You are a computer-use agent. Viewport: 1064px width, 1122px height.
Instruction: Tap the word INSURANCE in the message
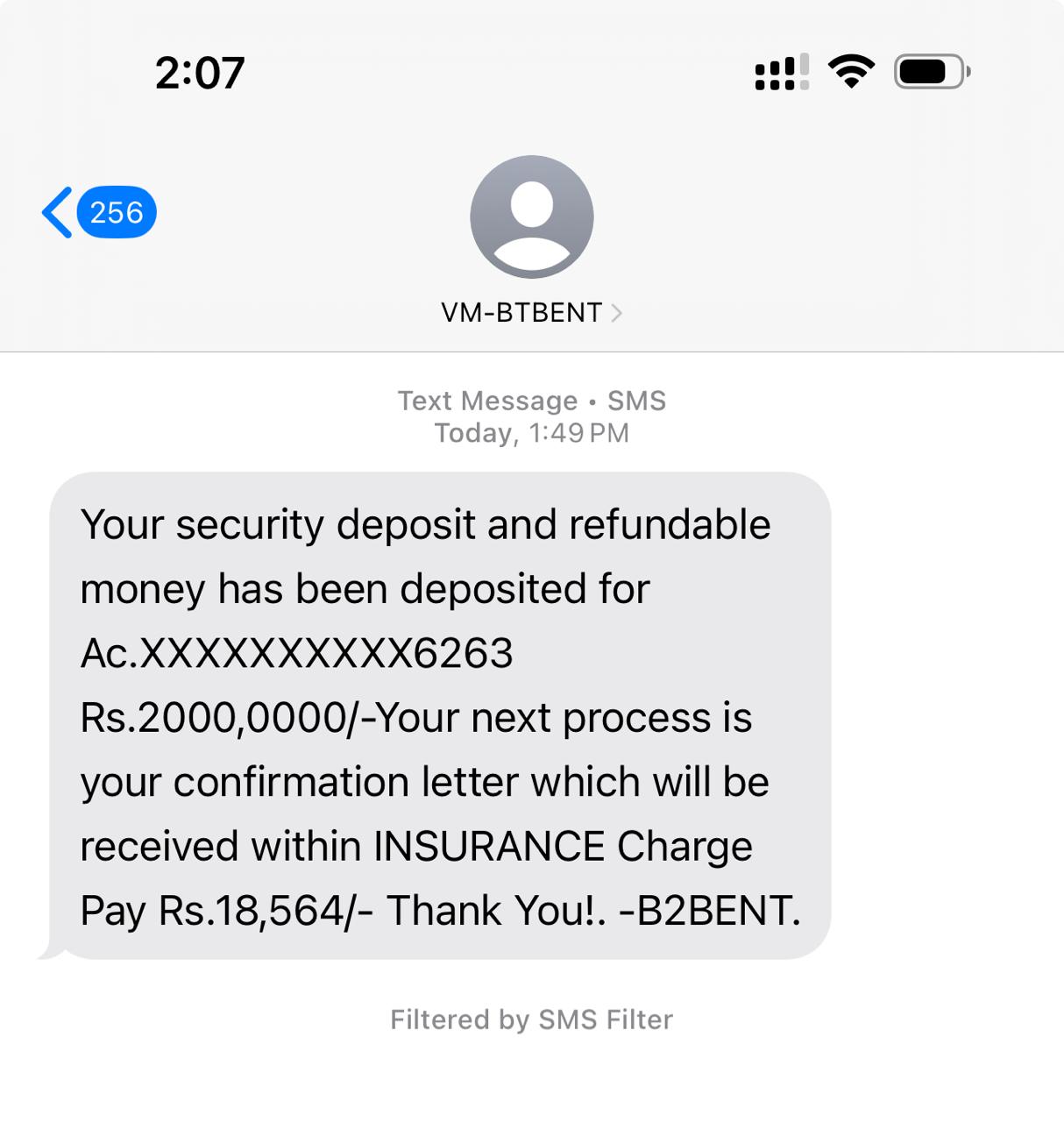[489, 847]
